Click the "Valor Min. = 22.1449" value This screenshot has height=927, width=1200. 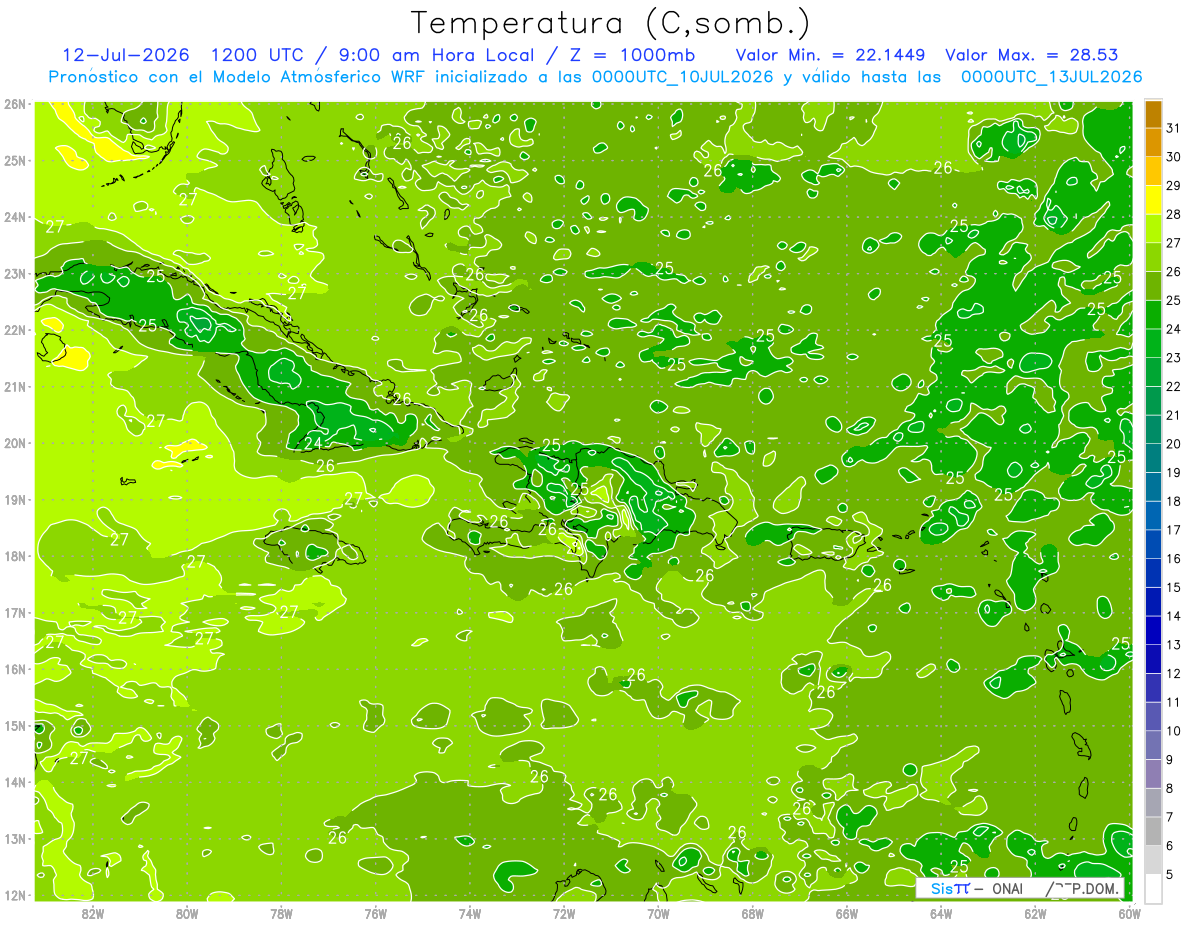pyautogui.click(x=830, y=55)
